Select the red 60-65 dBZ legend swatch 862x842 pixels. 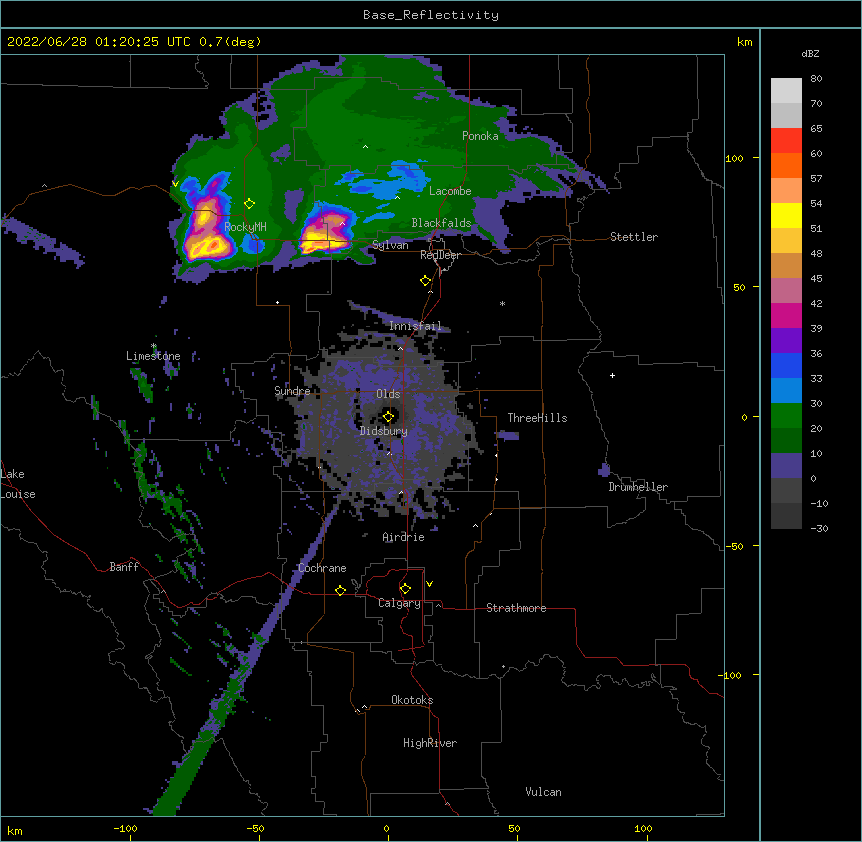pyautogui.click(x=786, y=141)
